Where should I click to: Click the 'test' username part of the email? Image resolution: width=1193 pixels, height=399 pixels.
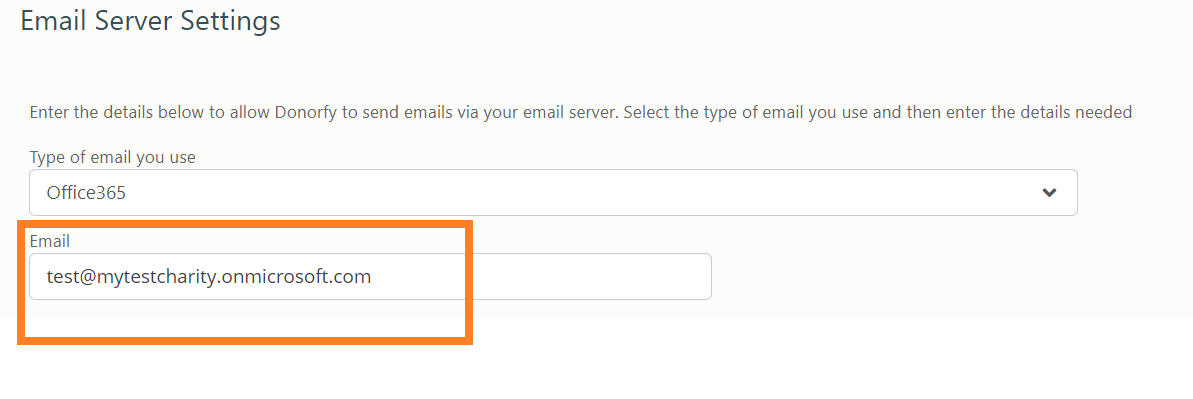tap(59, 276)
